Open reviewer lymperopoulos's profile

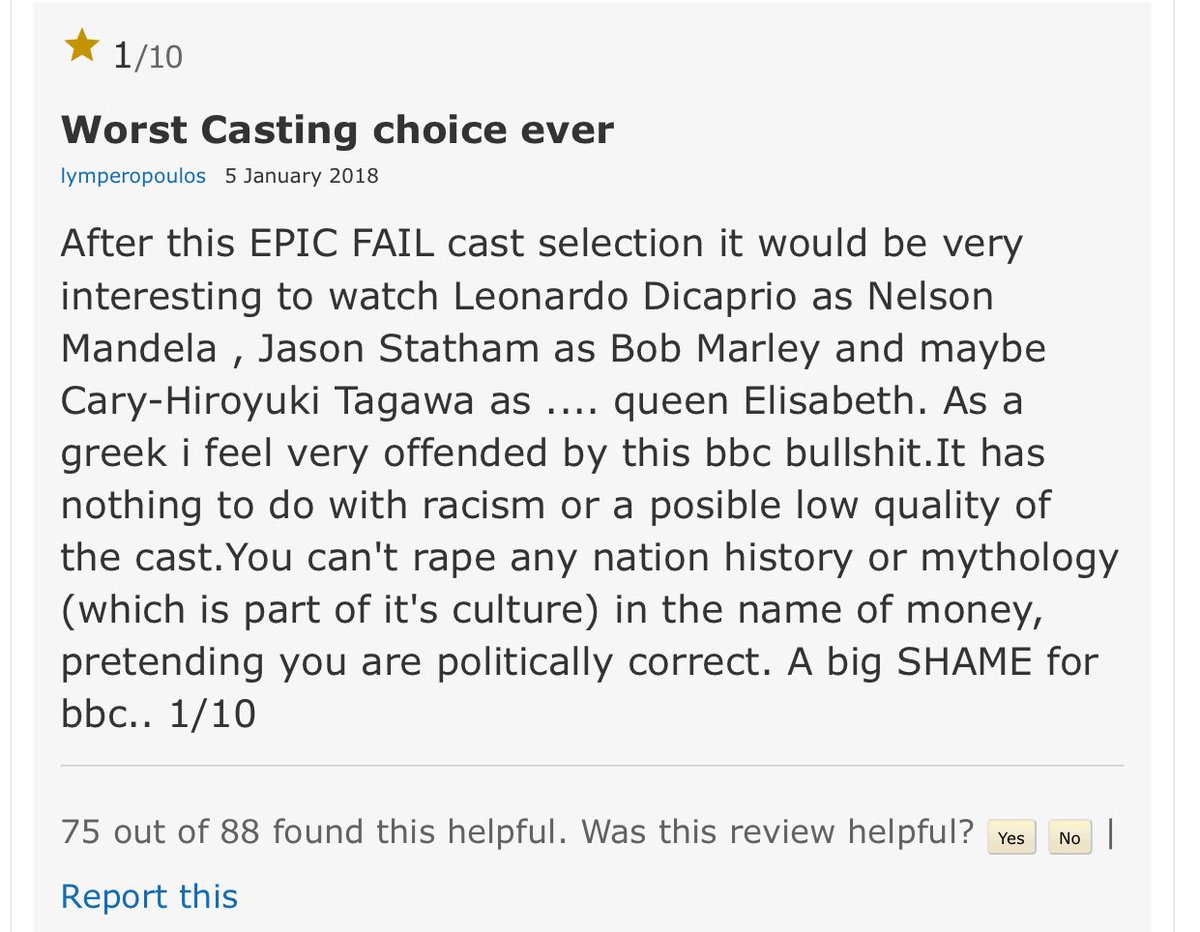[x=133, y=176]
